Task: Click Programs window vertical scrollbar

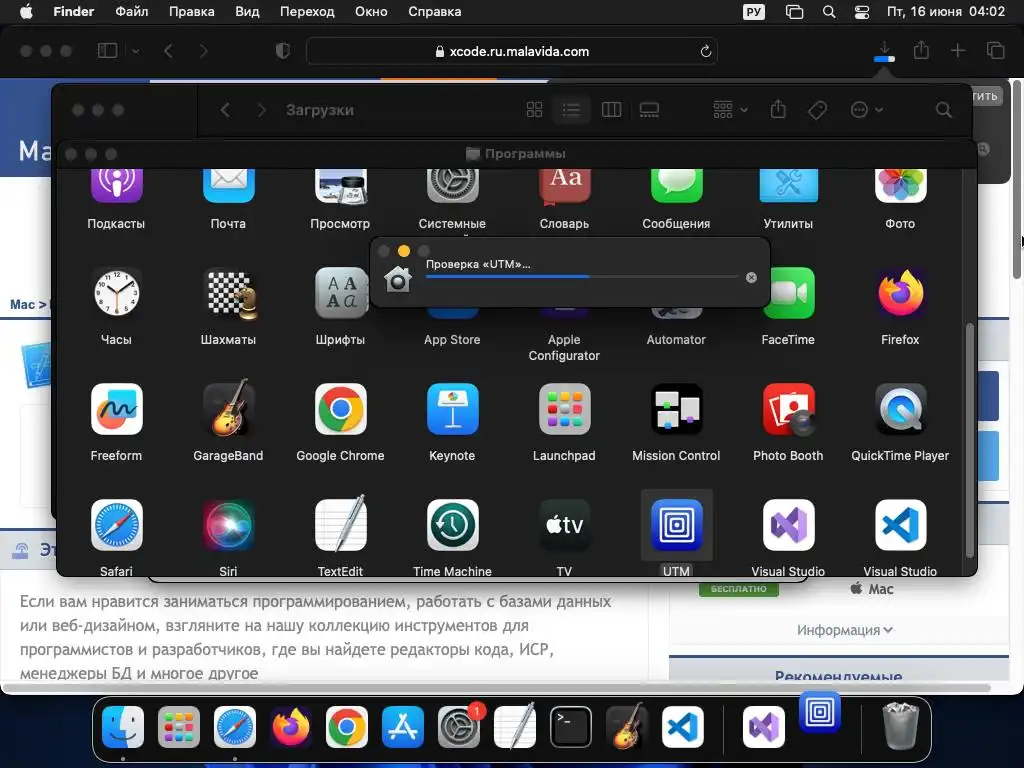Action: 969,440
